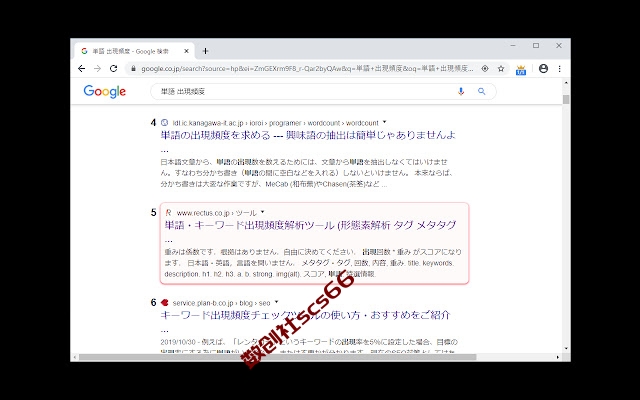Click the vertical scrollbar thumb
The width and height of the screenshot is (640, 400).
566,99
